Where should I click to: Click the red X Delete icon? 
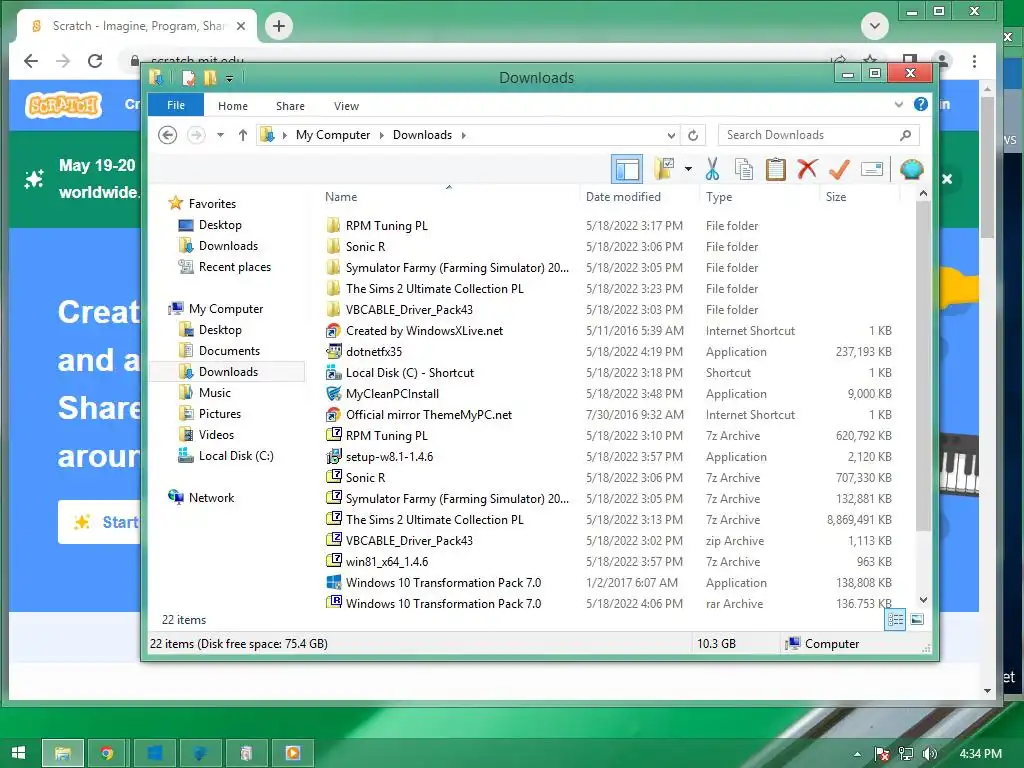tap(807, 169)
